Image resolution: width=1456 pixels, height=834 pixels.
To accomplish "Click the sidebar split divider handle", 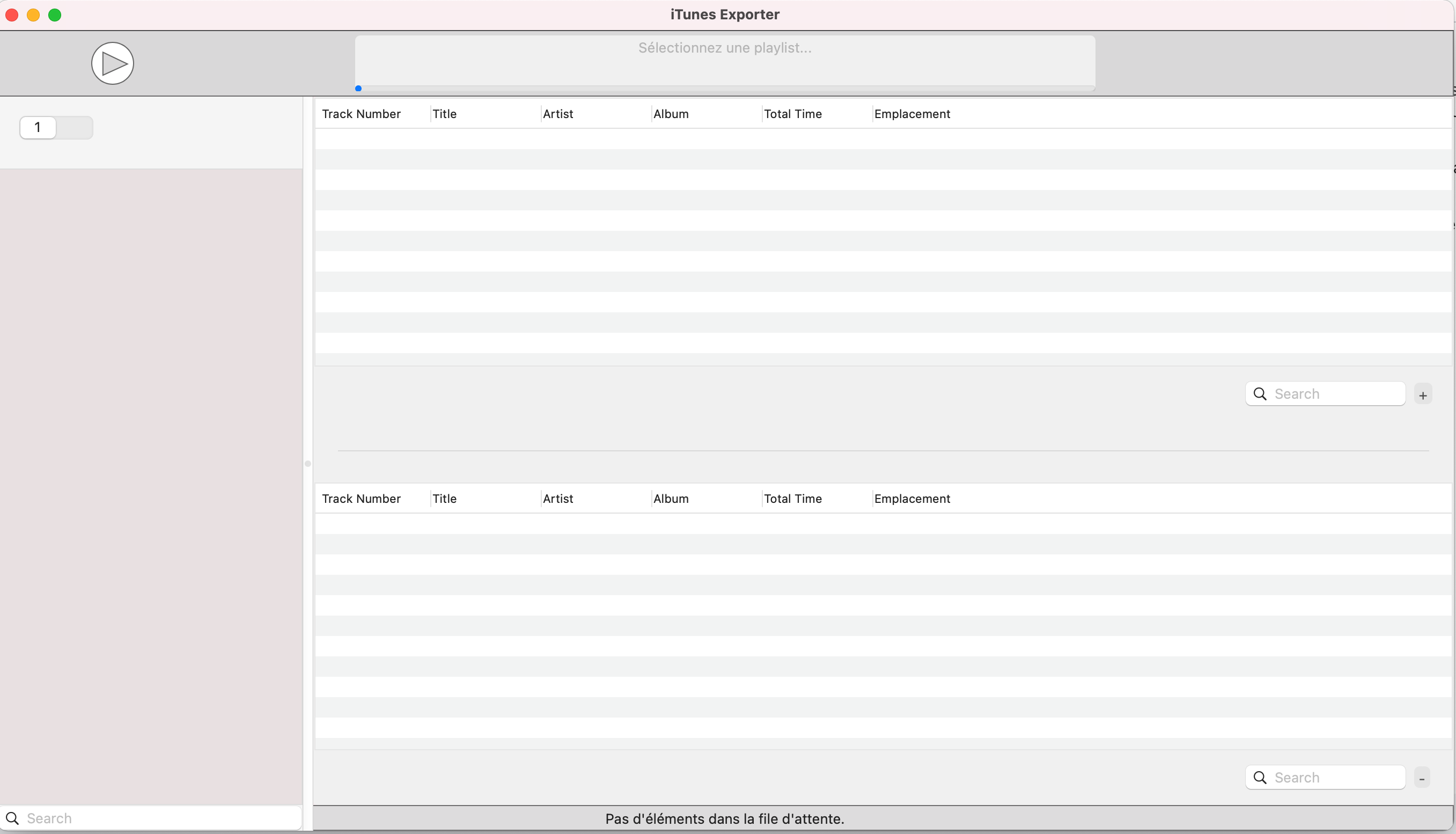I will coord(308,464).
